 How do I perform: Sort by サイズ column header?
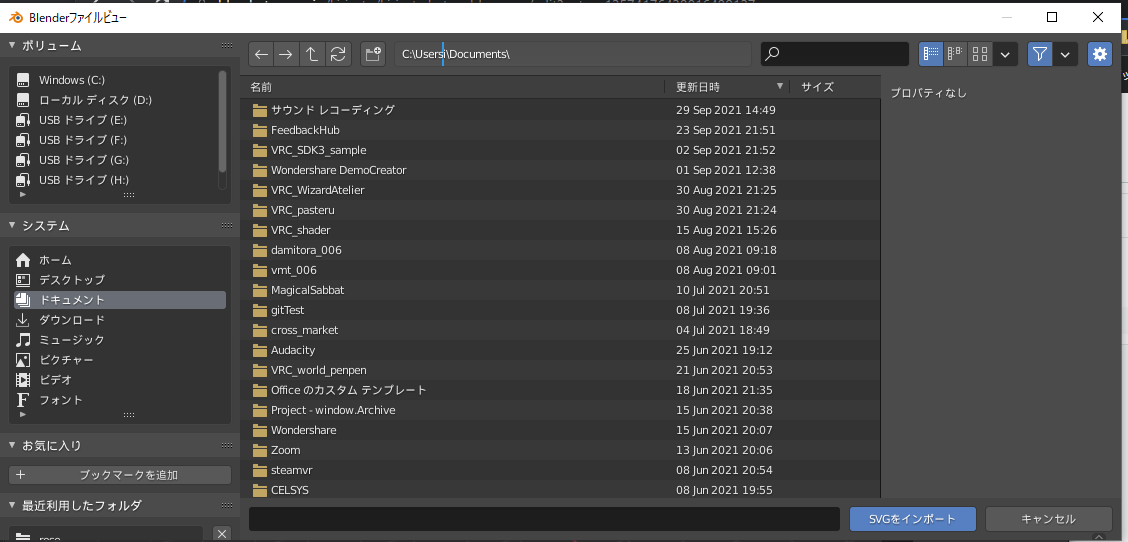[834, 87]
